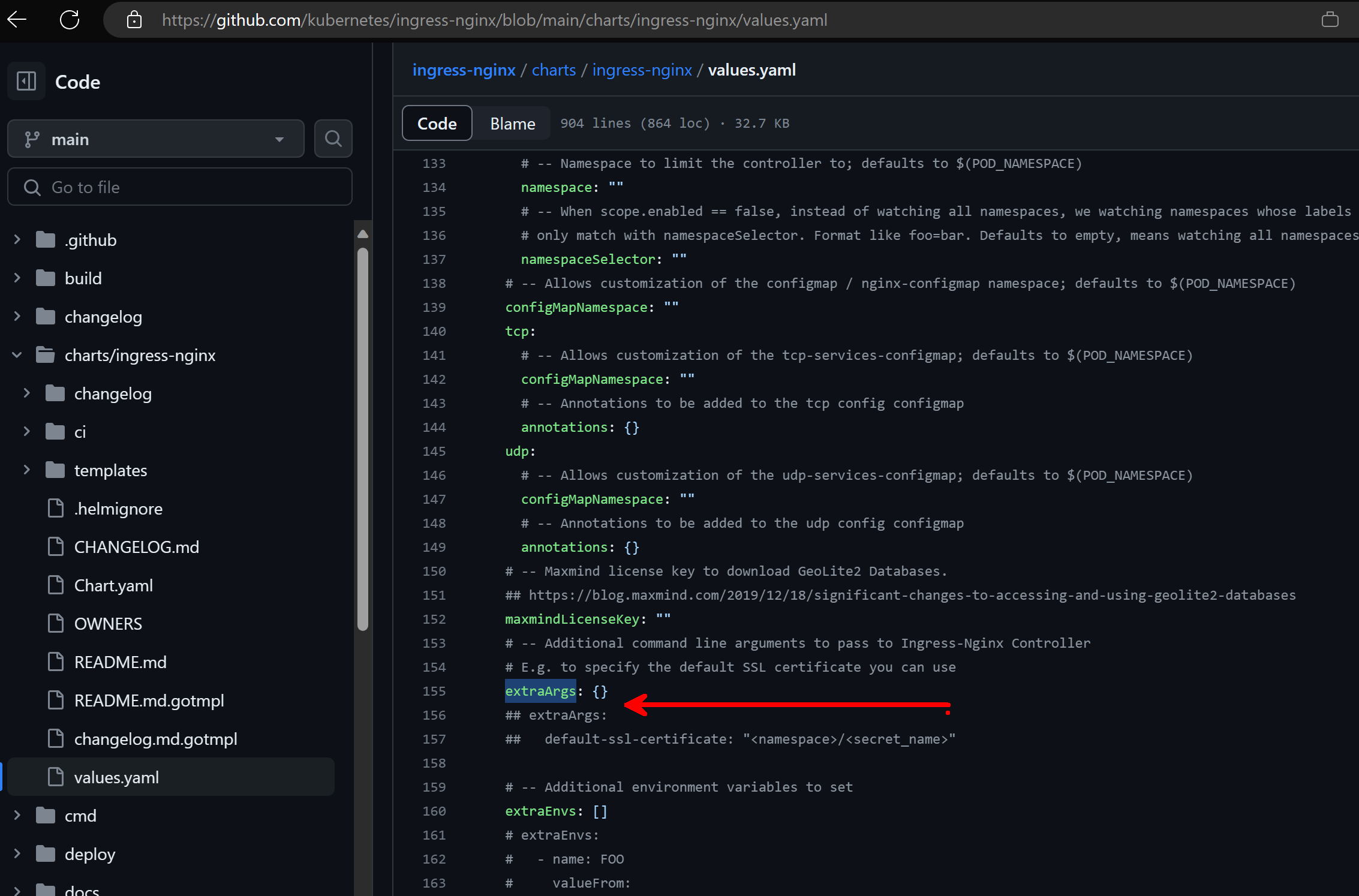Click the site lock icon in address bar
The width and height of the screenshot is (1359, 896).
tap(134, 20)
